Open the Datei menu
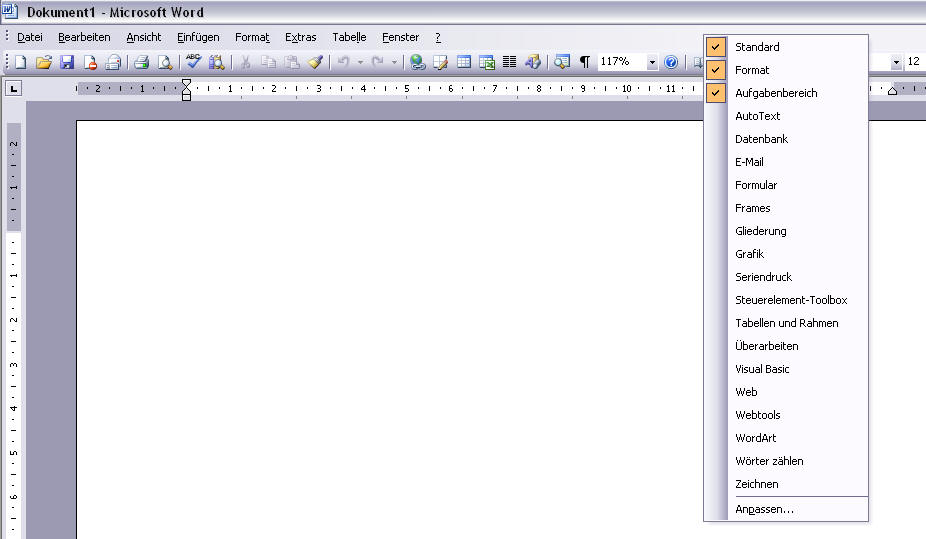Screen dimensions: 926x539 pyautogui.click(x=30, y=37)
